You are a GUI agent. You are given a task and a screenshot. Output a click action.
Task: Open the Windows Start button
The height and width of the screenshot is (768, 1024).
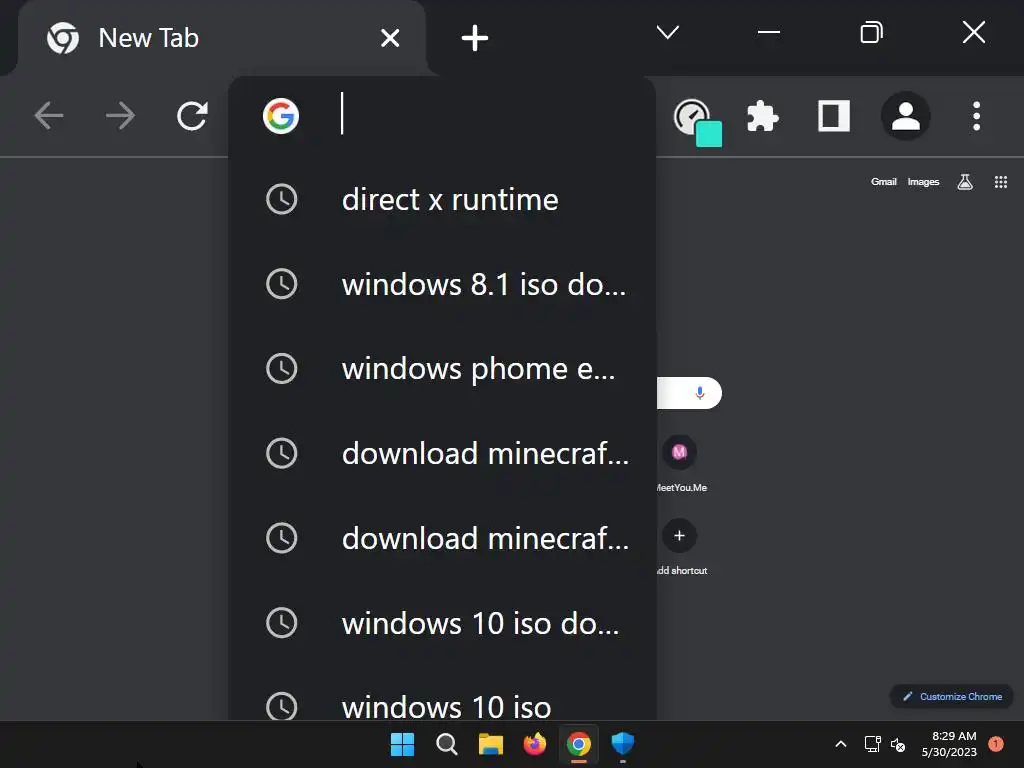402,744
